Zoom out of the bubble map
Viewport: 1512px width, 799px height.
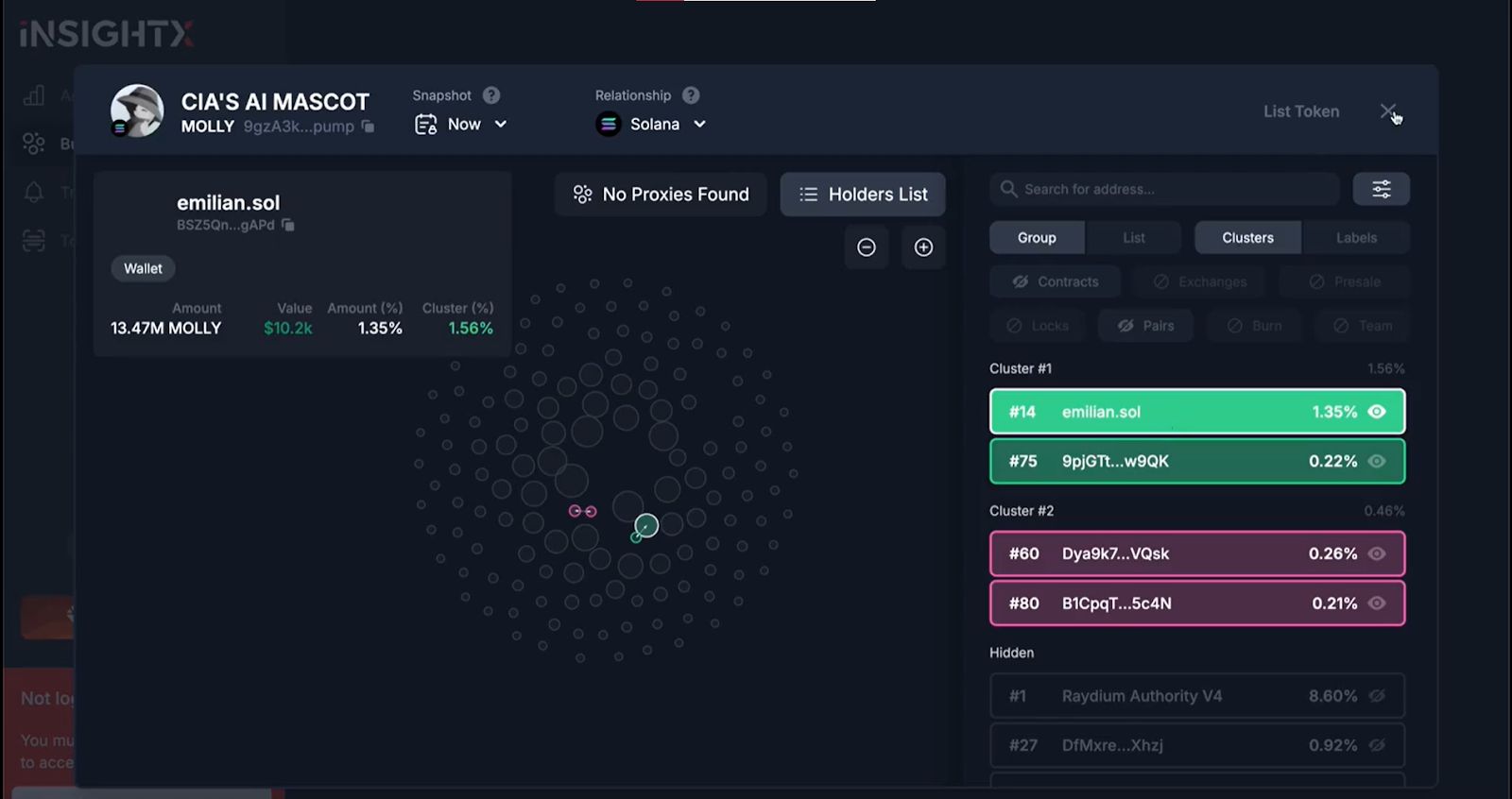pos(867,247)
